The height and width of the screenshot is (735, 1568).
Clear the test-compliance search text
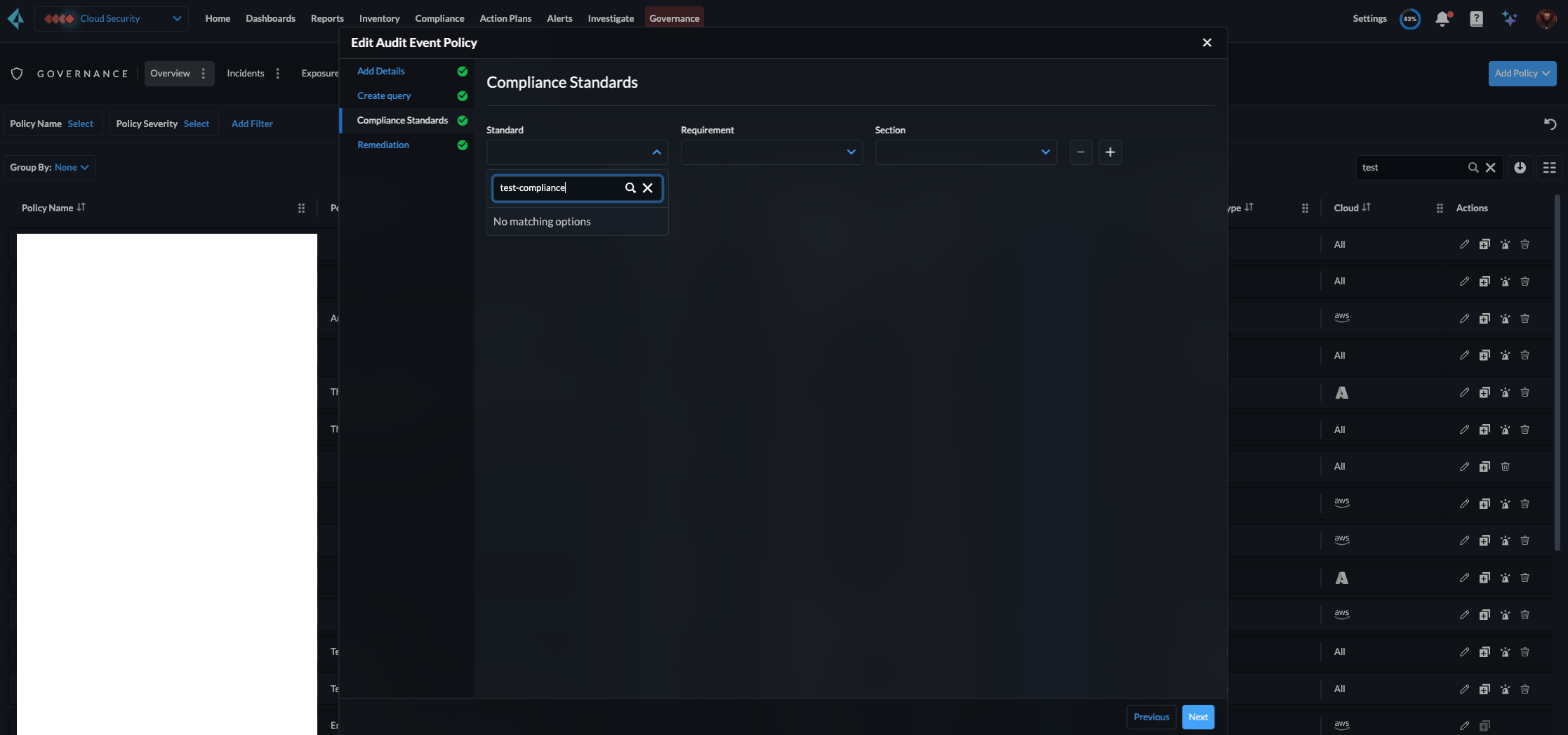point(648,188)
